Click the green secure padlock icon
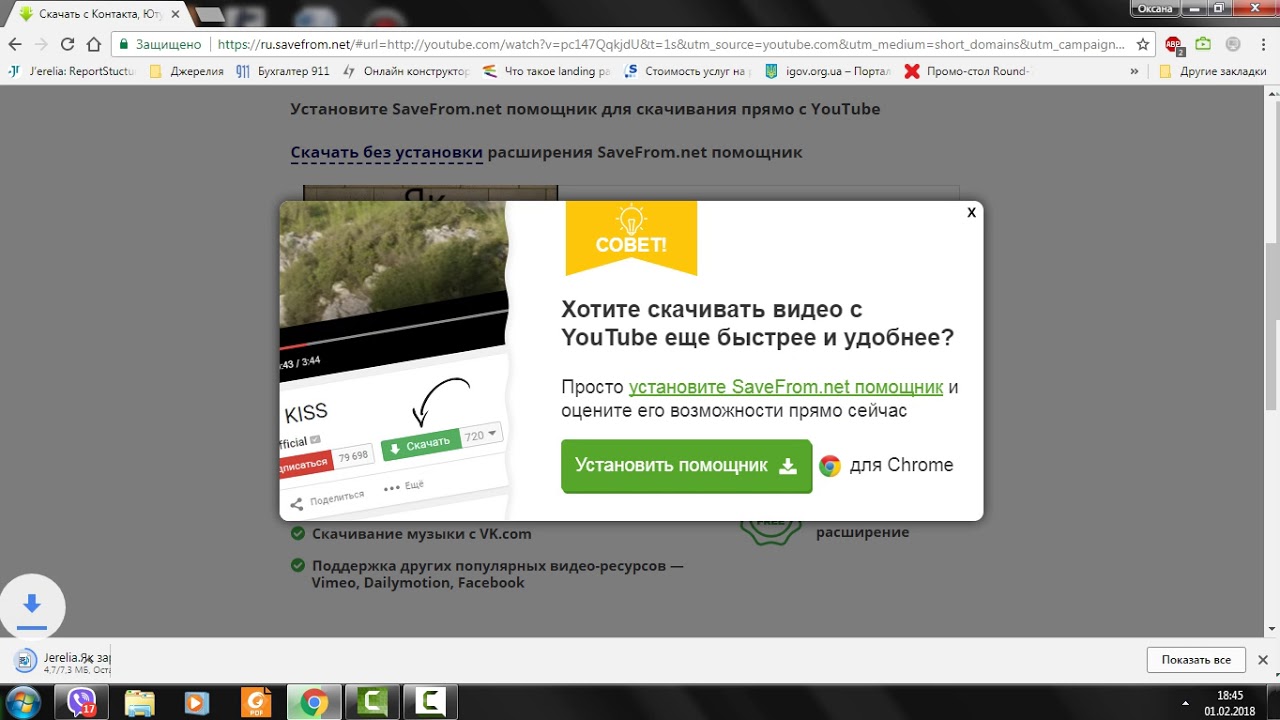Image resolution: width=1280 pixels, height=720 pixels. tap(123, 44)
